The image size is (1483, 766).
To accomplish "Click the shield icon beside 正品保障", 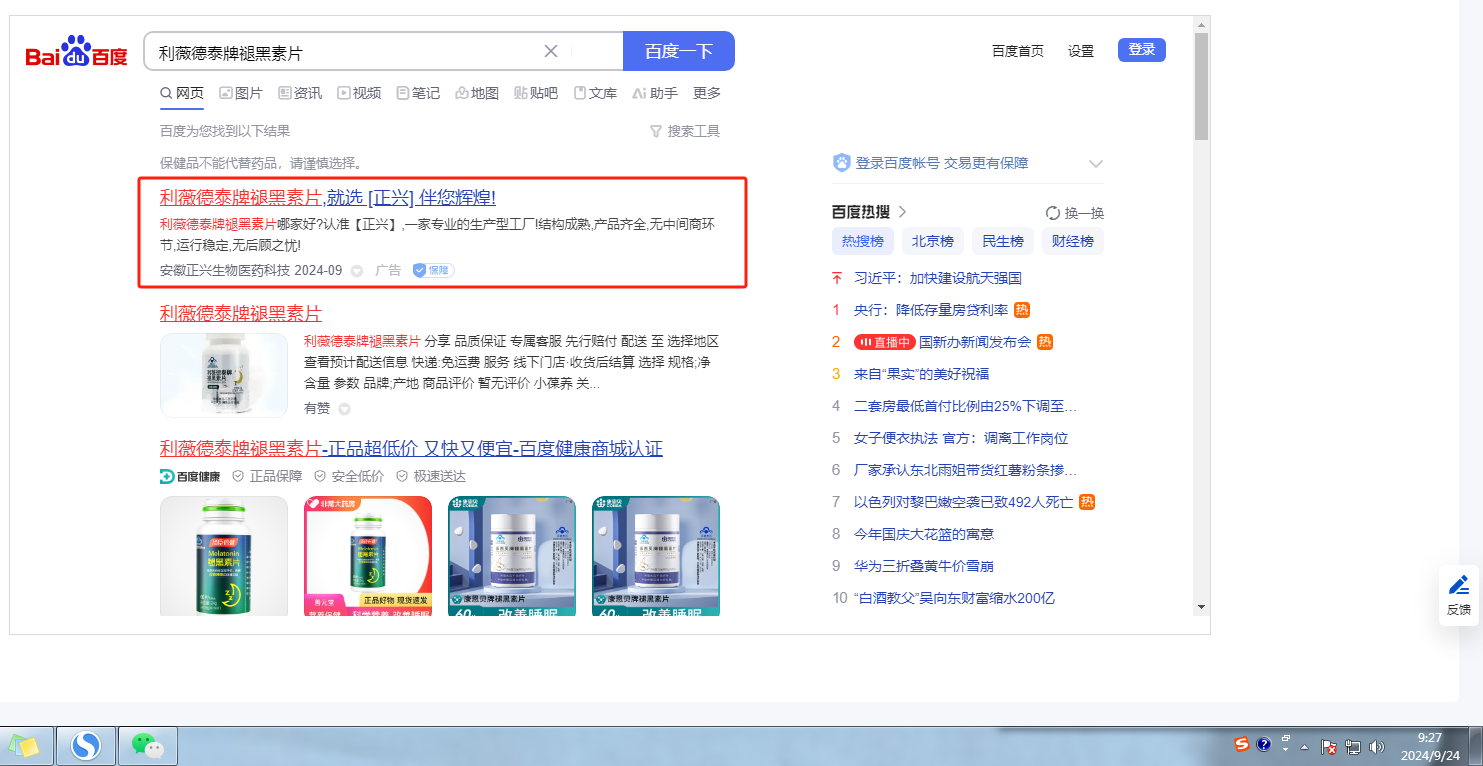I will coord(238,476).
